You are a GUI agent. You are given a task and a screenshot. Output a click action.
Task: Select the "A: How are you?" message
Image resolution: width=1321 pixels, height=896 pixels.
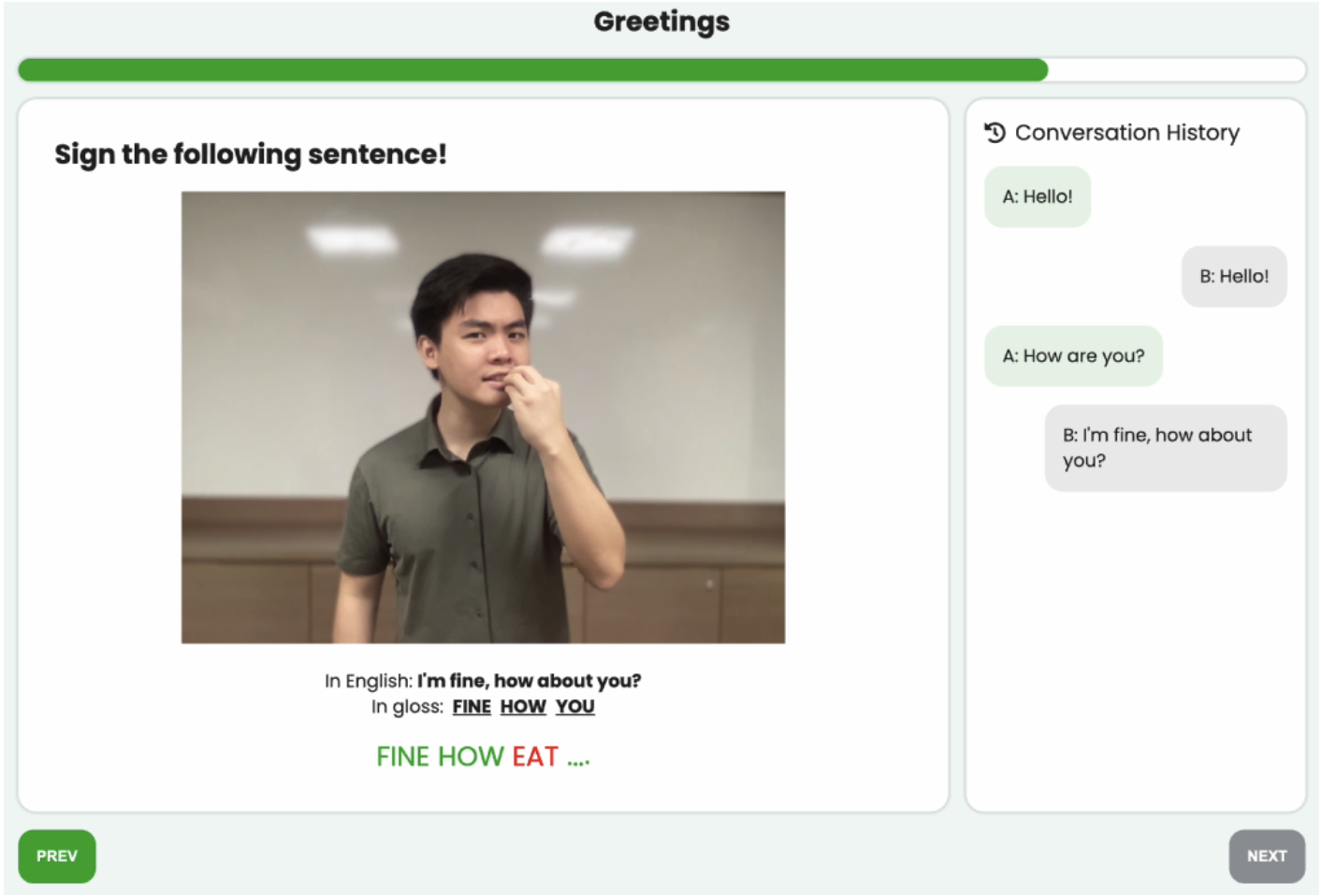pos(1073,356)
